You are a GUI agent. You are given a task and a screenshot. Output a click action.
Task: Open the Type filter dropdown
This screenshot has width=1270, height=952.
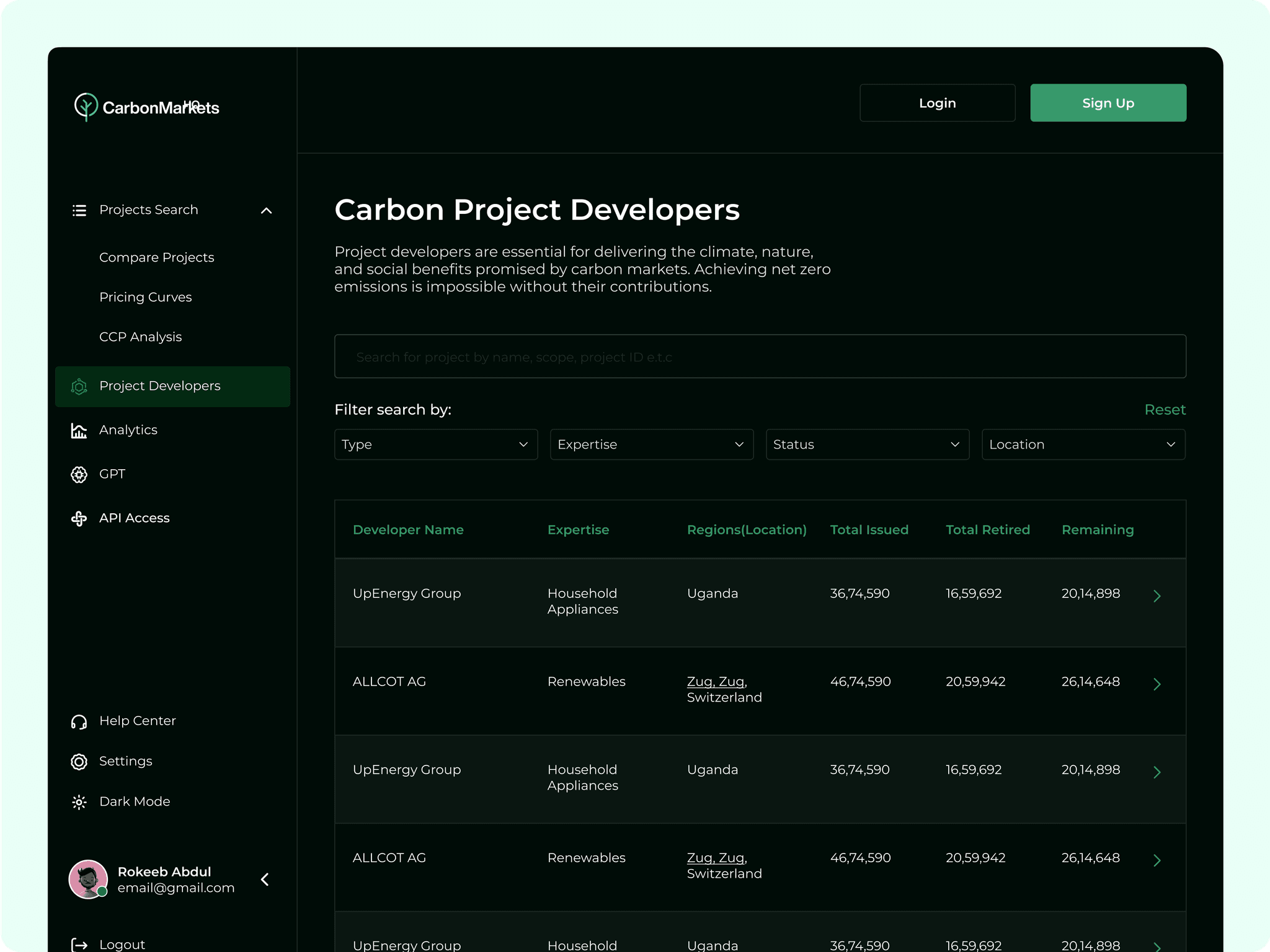point(435,444)
